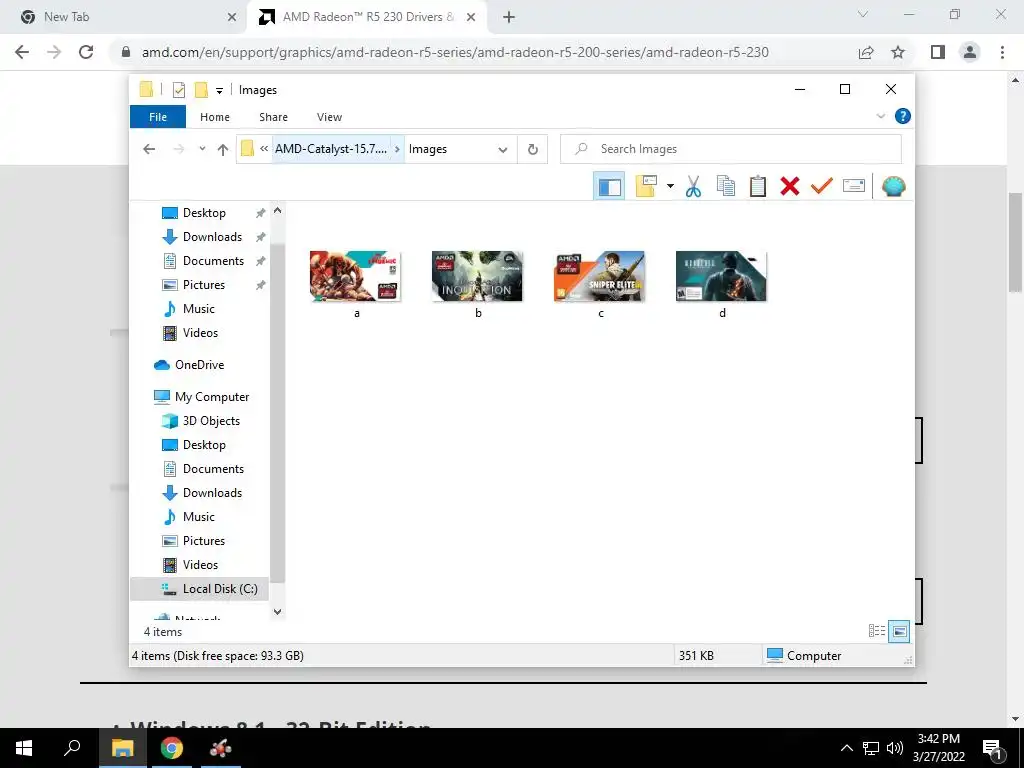
Task: Click the blue shell globe icon
Action: tap(893, 187)
